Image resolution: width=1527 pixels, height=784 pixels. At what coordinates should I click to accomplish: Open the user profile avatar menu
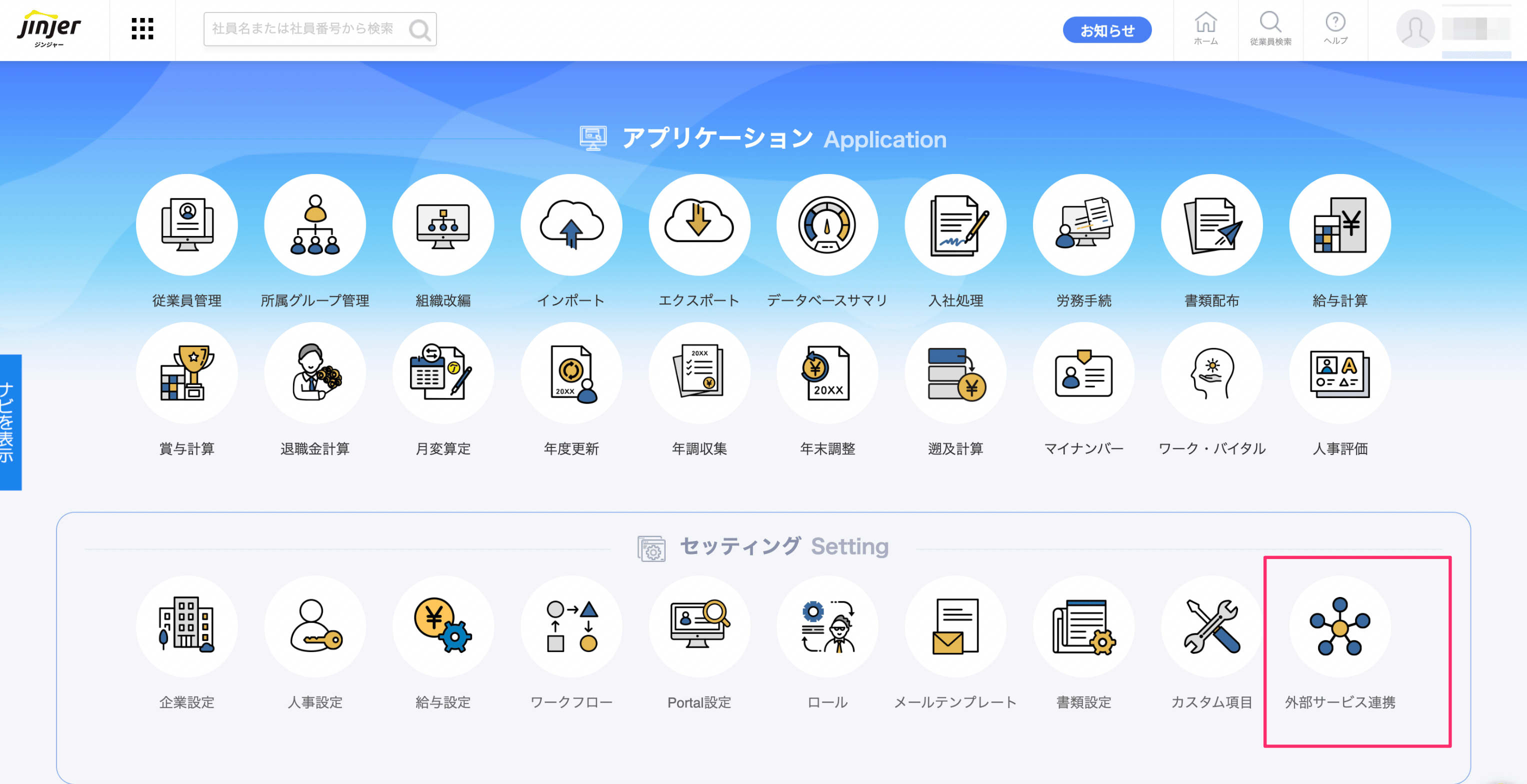coord(1415,28)
